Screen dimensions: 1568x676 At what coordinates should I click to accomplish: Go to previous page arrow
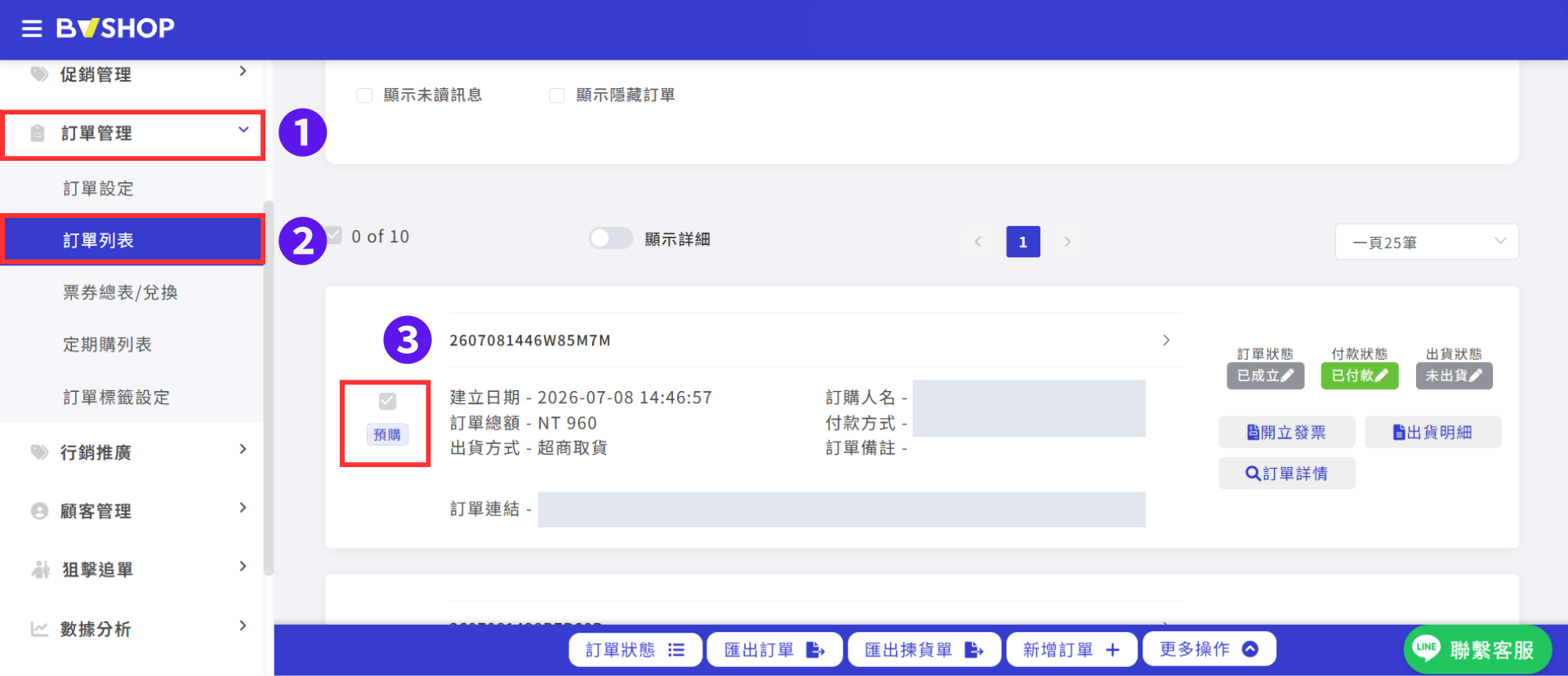point(978,242)
